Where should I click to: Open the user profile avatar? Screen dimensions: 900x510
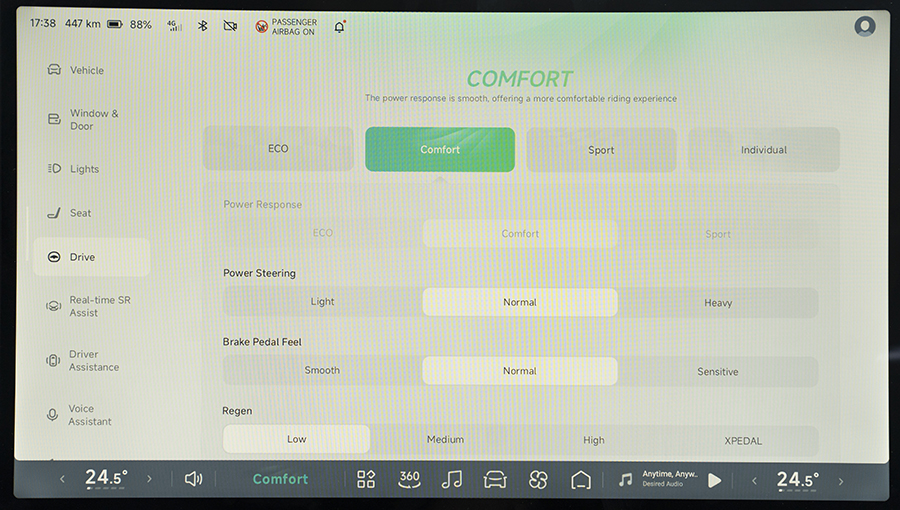click(x=864, y=26)
